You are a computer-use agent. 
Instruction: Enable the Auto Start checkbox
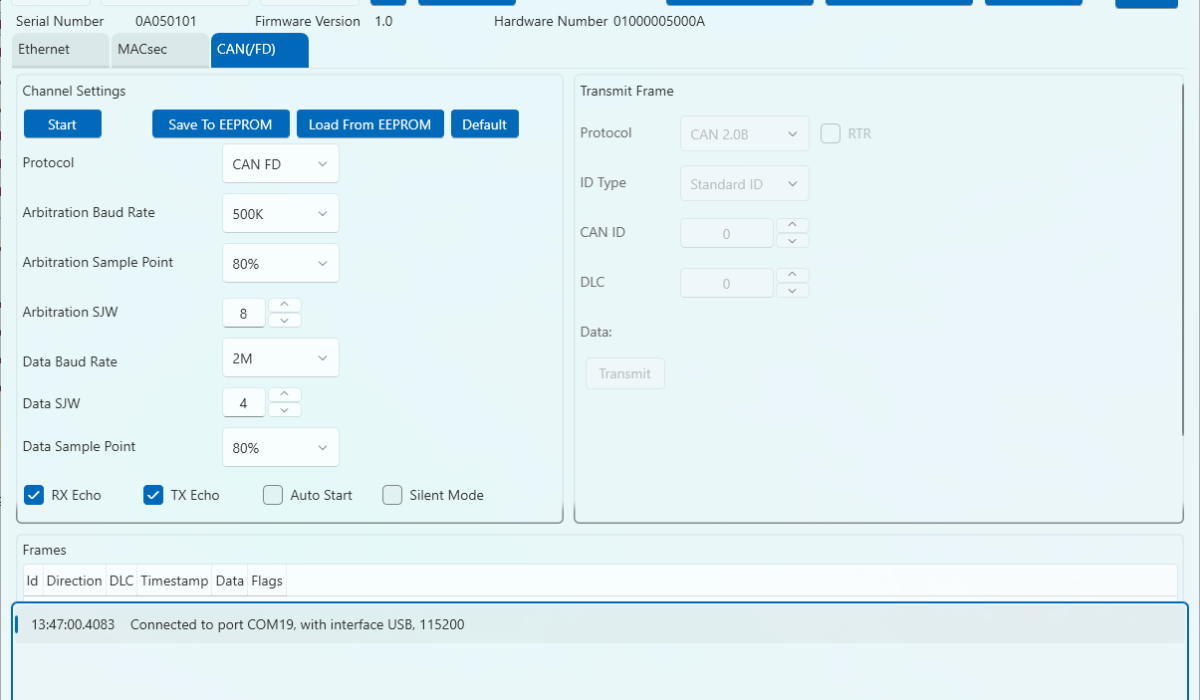[273, 495]
